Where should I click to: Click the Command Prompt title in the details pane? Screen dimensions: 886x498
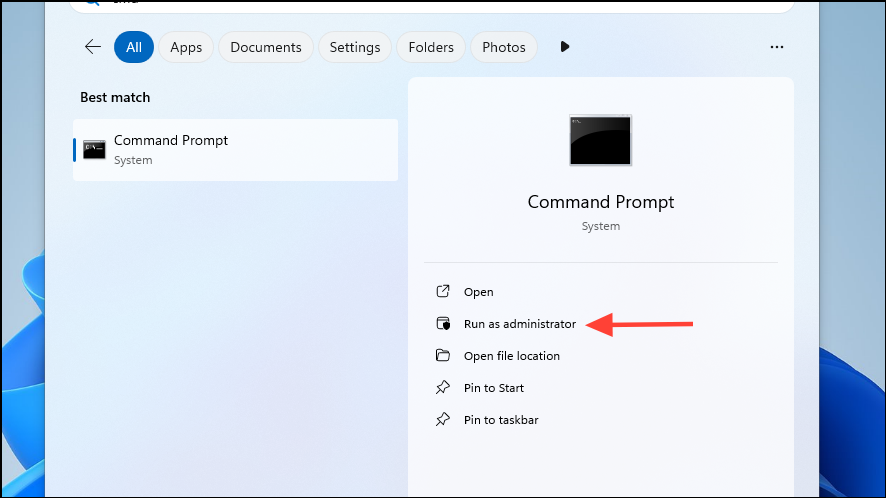pyautogui.click(x=601, y=202)
